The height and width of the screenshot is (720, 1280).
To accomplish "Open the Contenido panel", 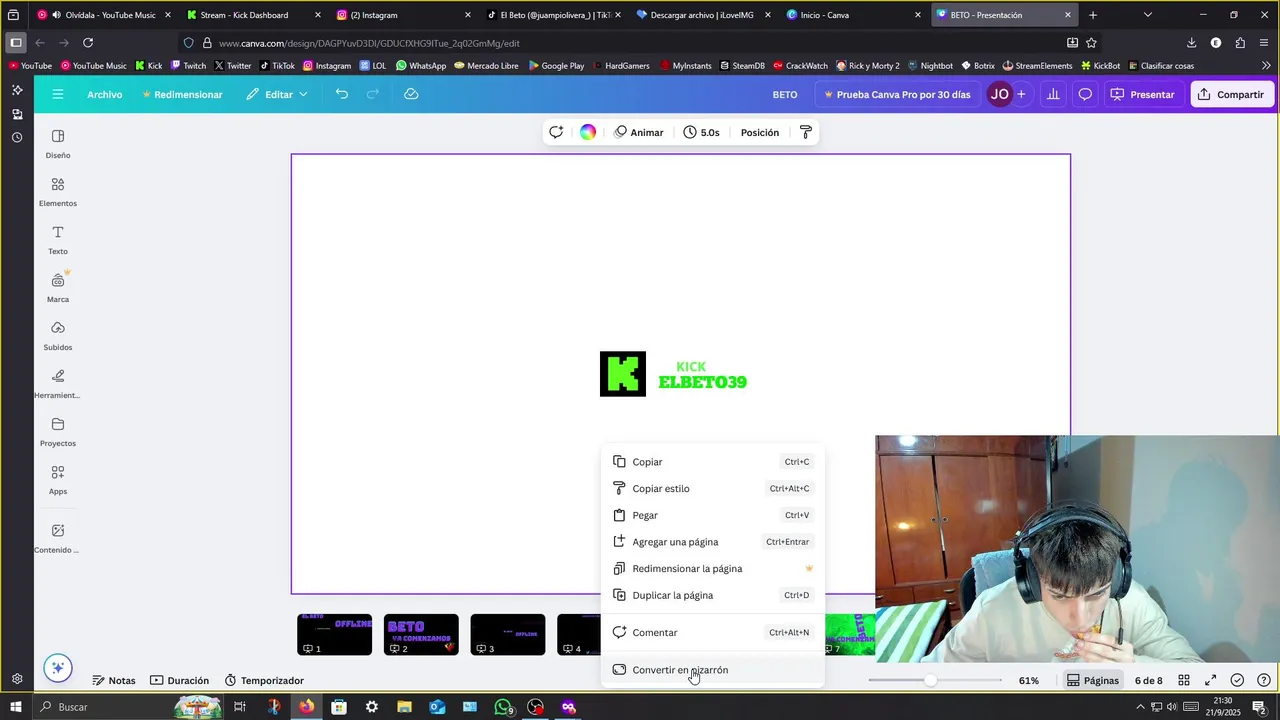I will pos(58,538).
